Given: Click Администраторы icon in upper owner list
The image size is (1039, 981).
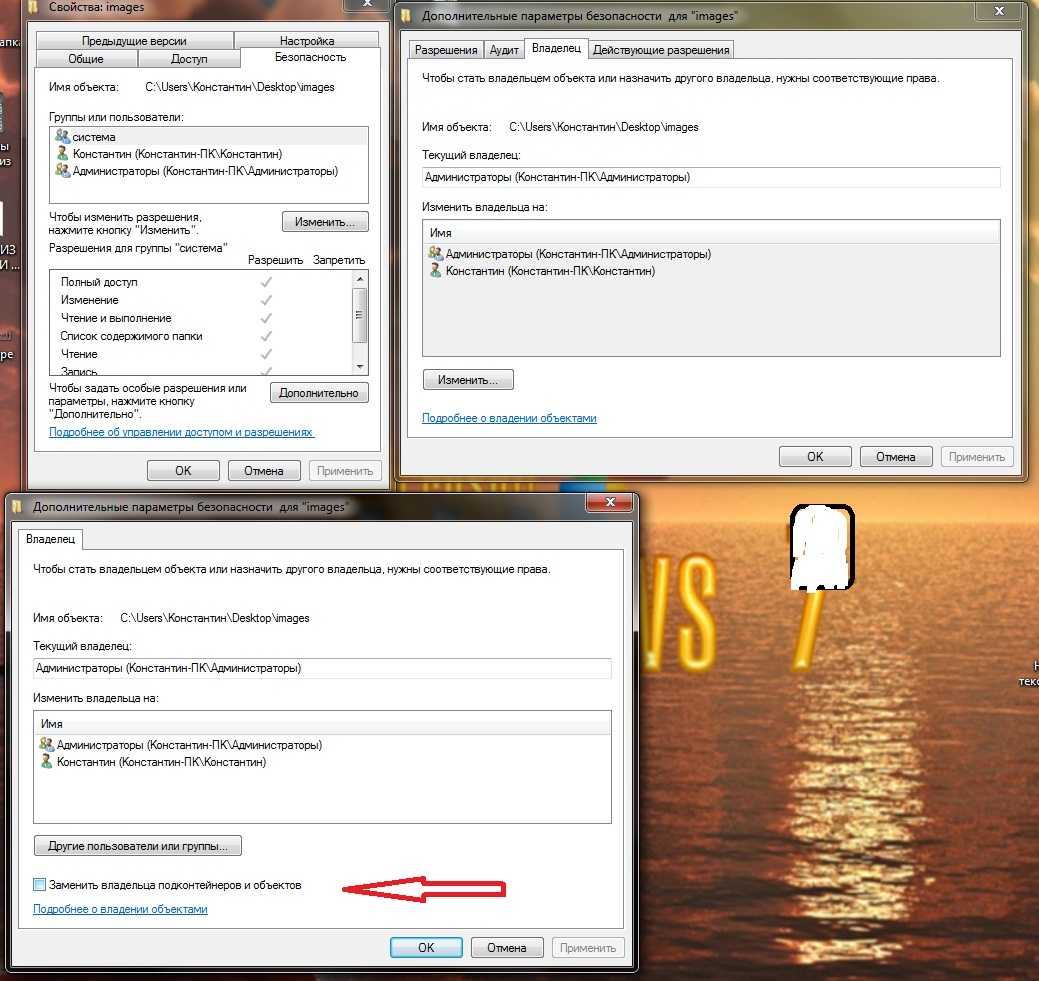Looking at the screenshot, I should click(435, 254).
